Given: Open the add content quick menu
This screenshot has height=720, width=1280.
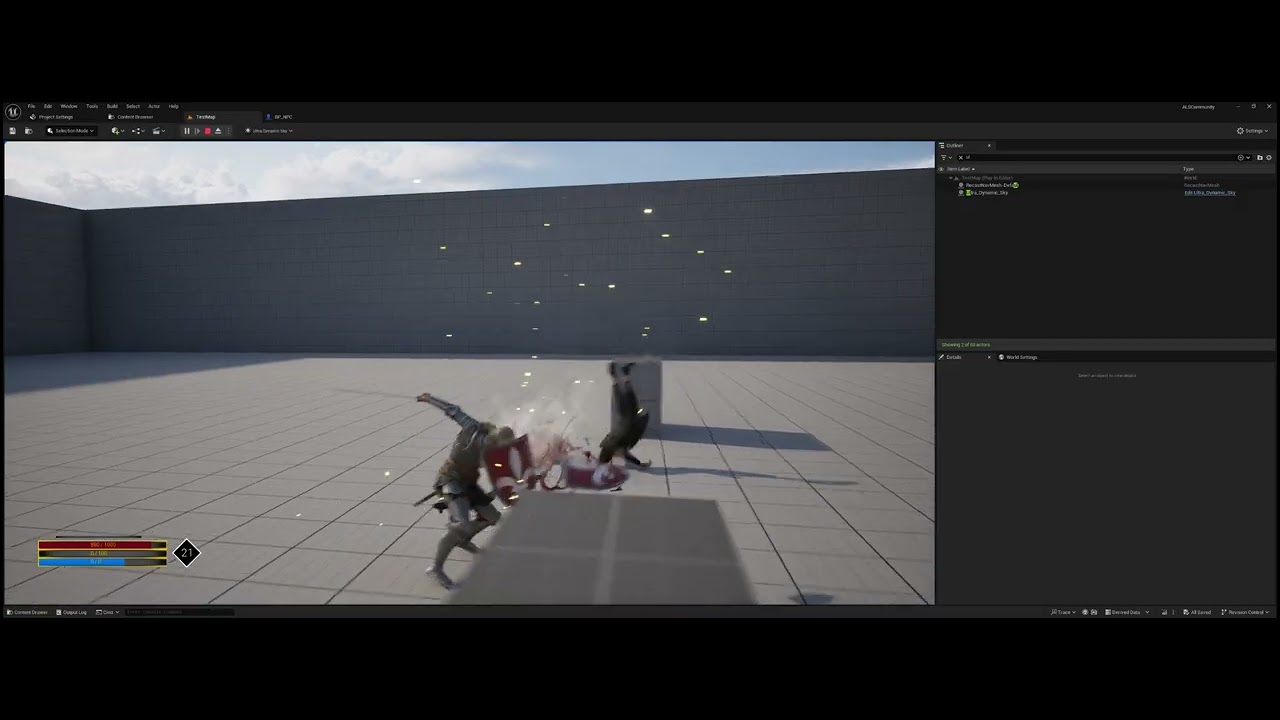Looking at the screenshot, I should [x=117, y=131].
